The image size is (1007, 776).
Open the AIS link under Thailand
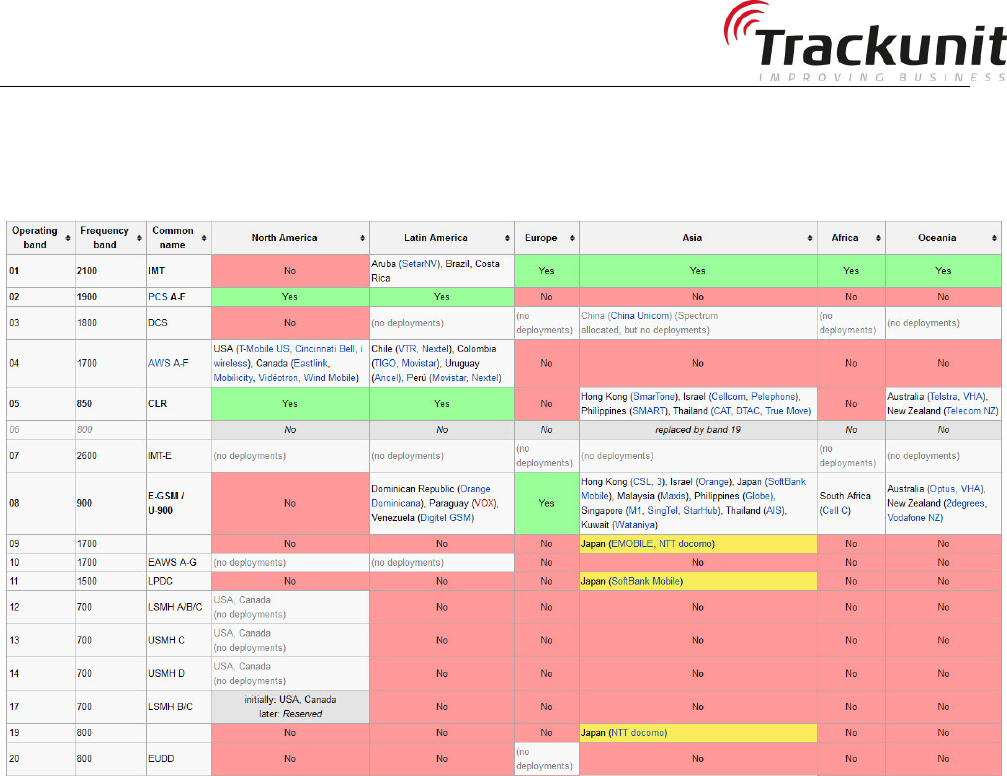(773, 510)
